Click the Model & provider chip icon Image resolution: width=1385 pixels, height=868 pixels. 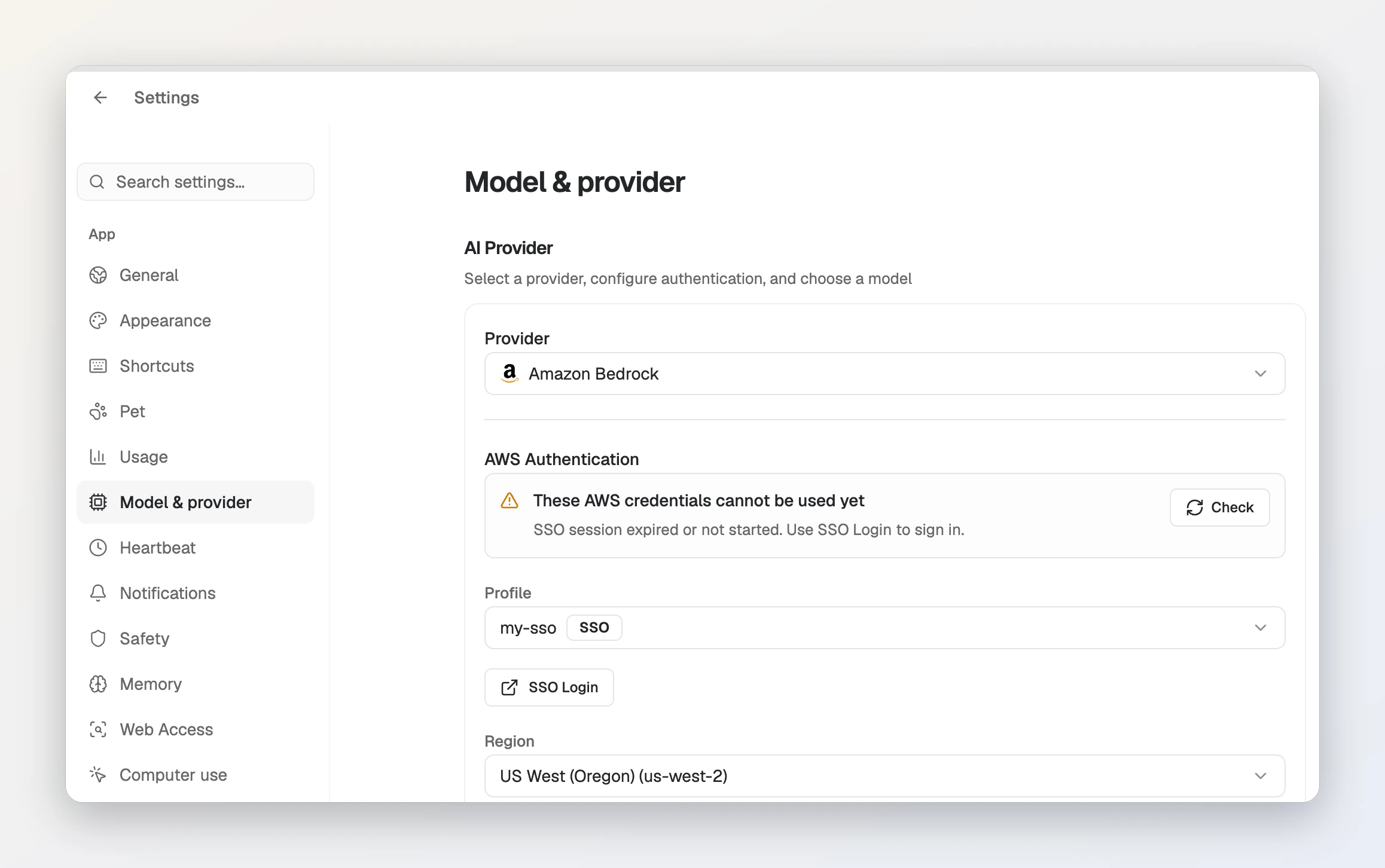coord(98,502)
